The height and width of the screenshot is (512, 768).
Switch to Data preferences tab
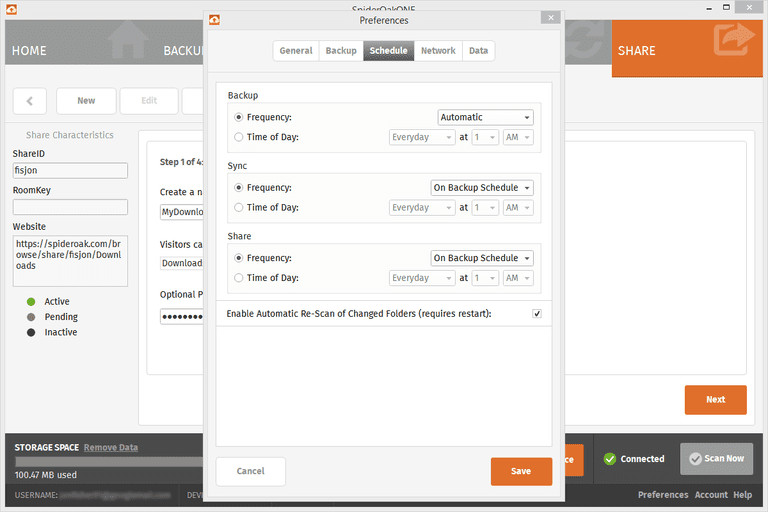478,51
